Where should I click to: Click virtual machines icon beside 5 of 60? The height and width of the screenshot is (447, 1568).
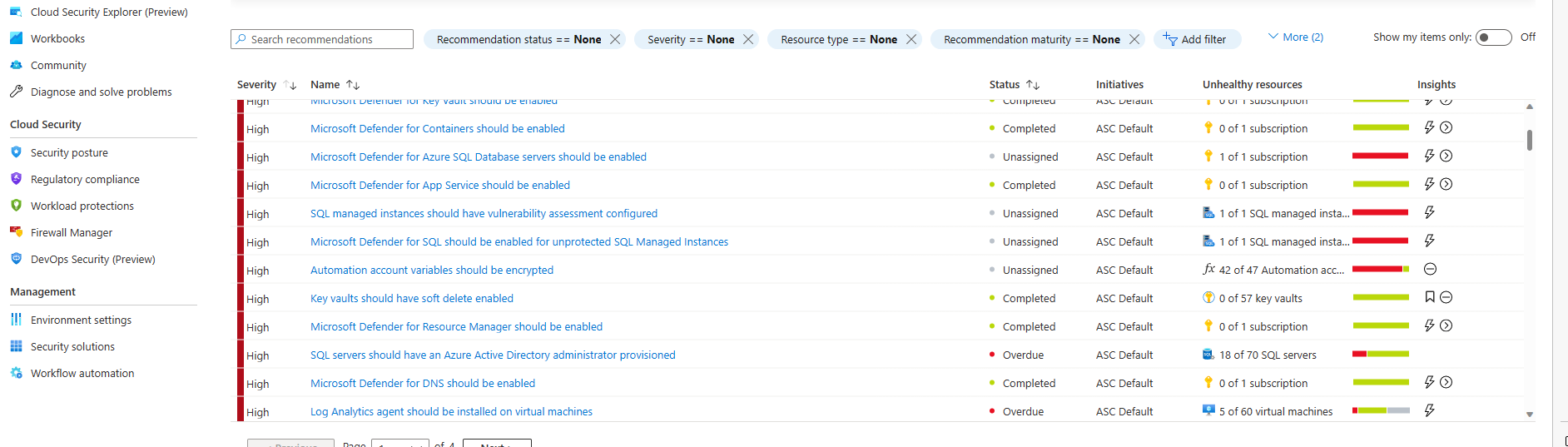(1208, 410)
